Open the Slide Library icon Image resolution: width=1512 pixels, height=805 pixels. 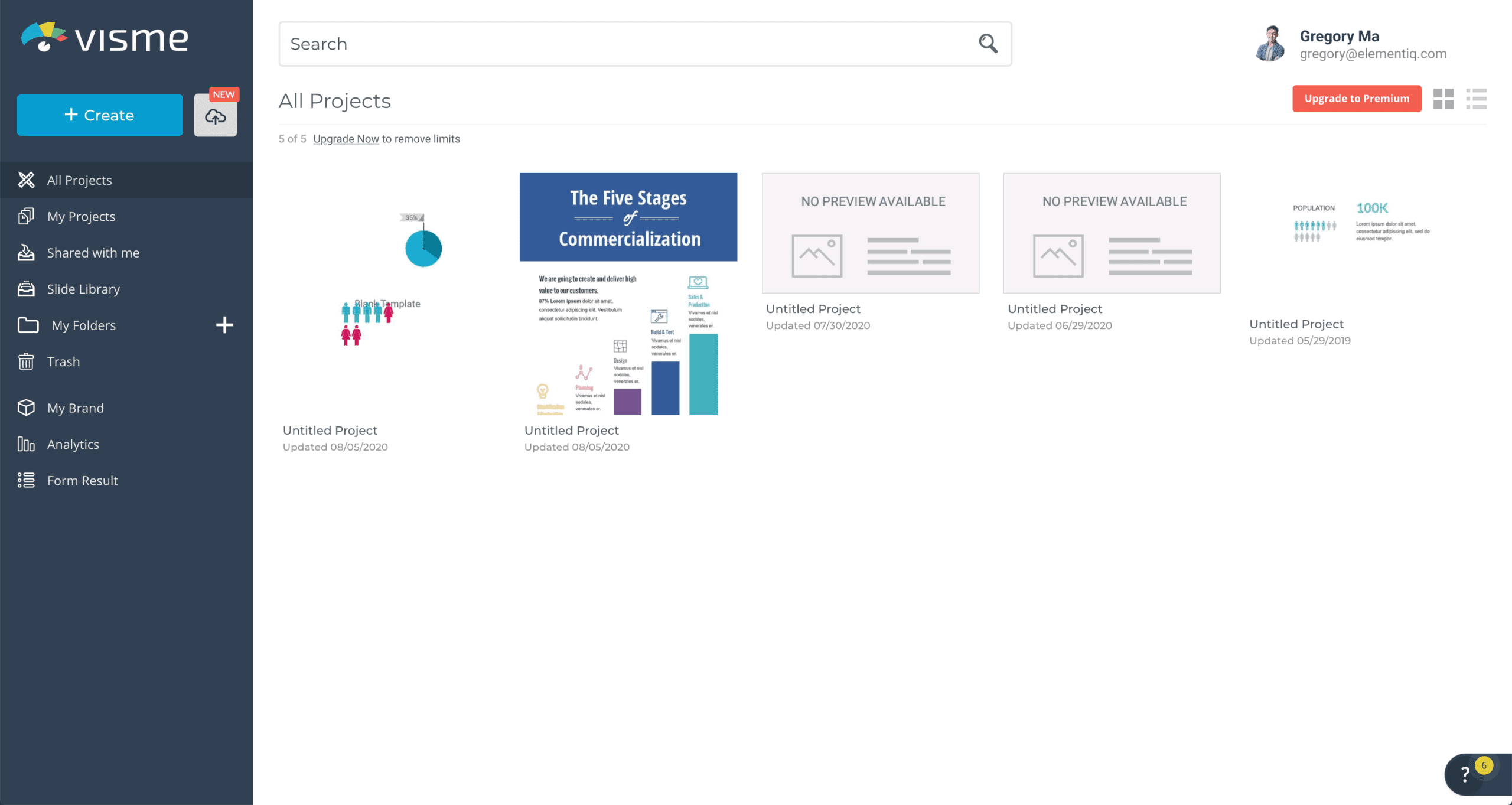[26, 289]
